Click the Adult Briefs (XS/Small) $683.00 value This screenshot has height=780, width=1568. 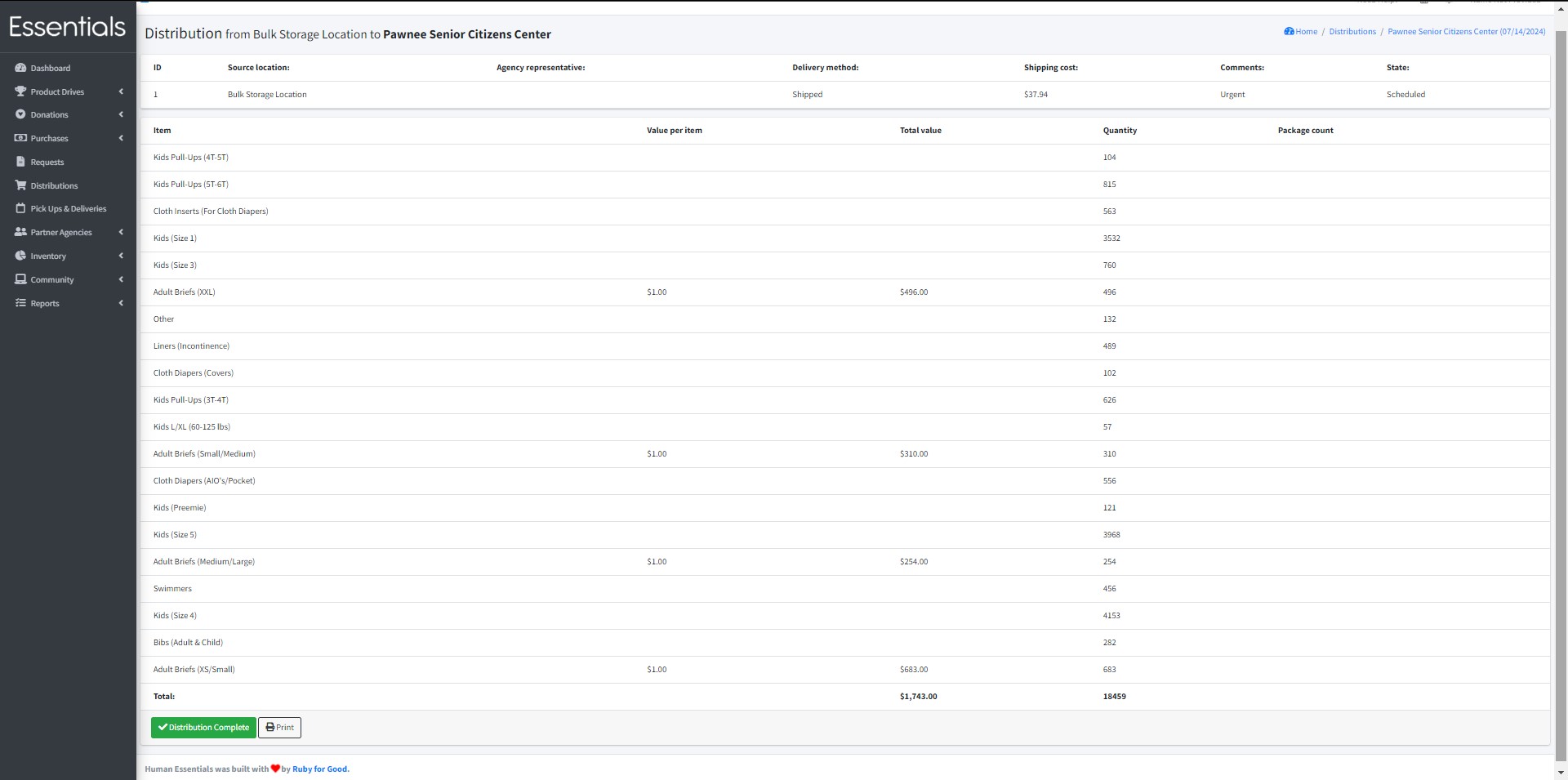[x=914, y=669]
